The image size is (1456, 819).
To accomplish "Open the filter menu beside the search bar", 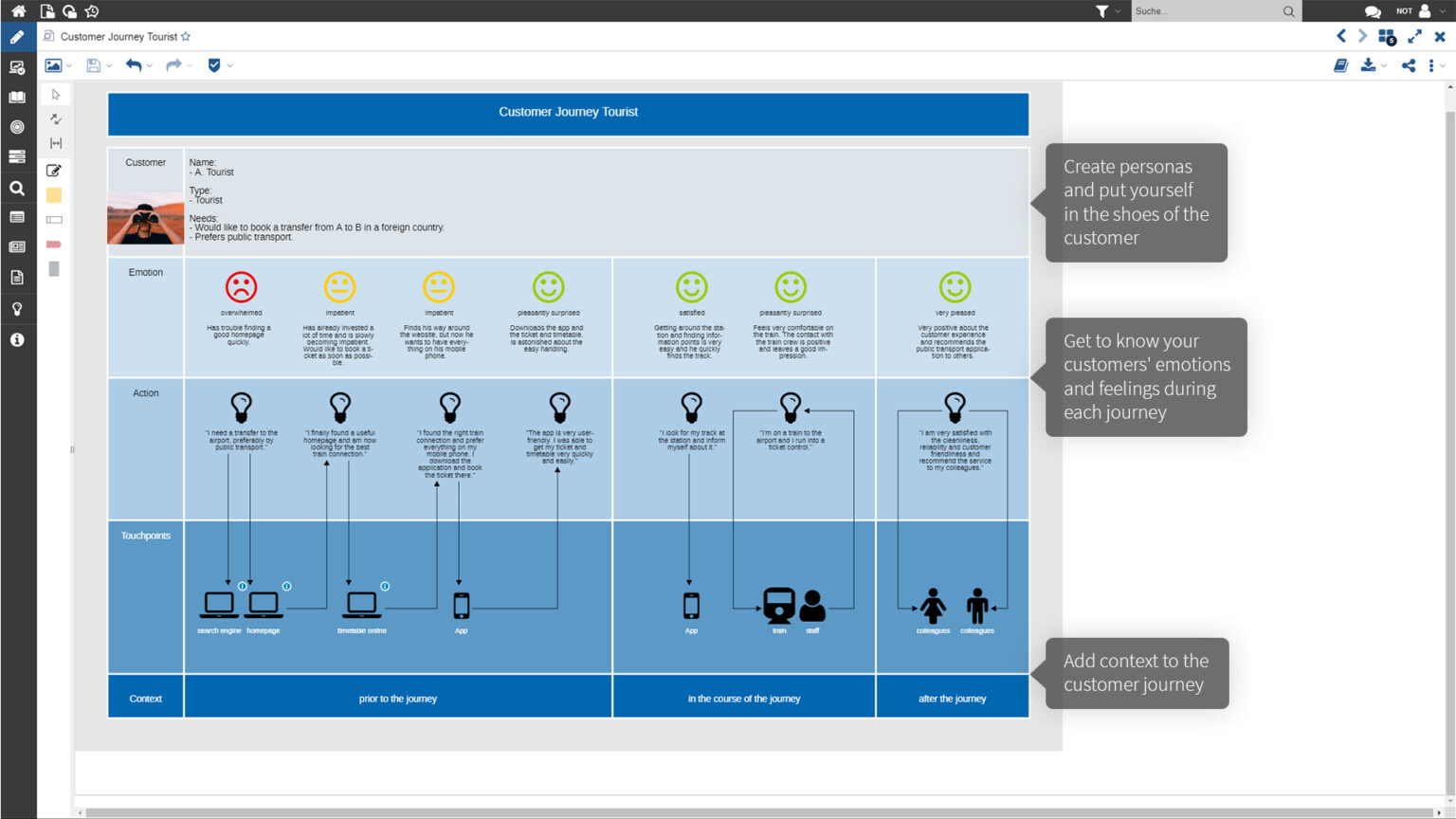I will pos(1101,10).
